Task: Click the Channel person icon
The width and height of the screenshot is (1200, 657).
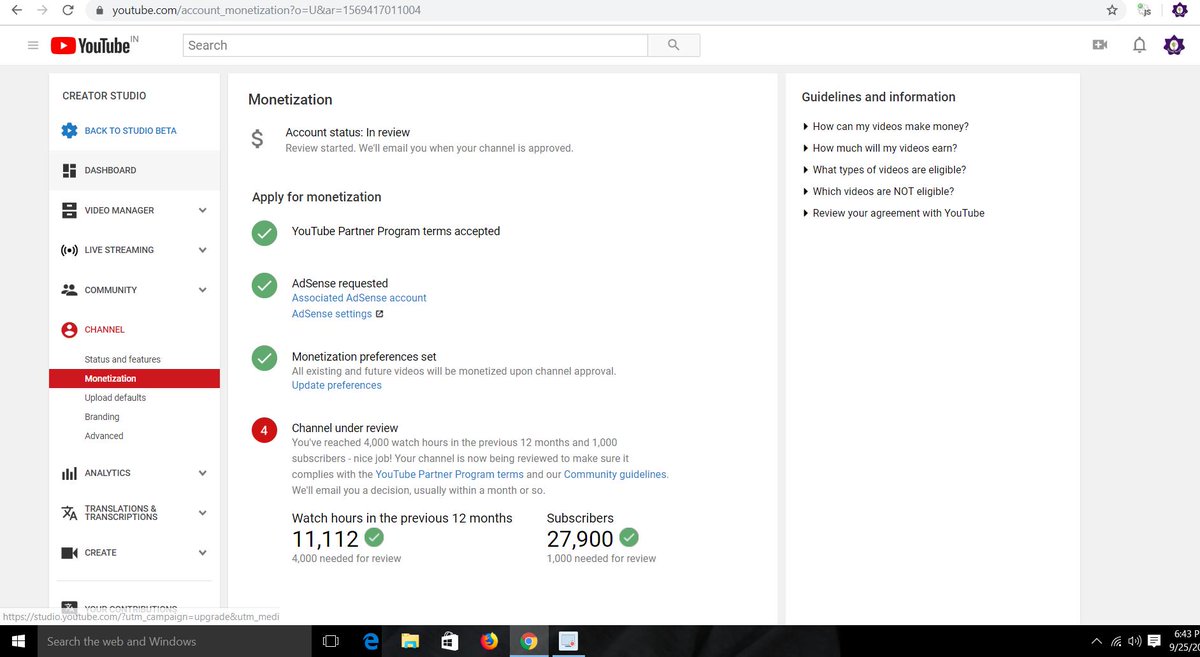Action: pos(69,330)
